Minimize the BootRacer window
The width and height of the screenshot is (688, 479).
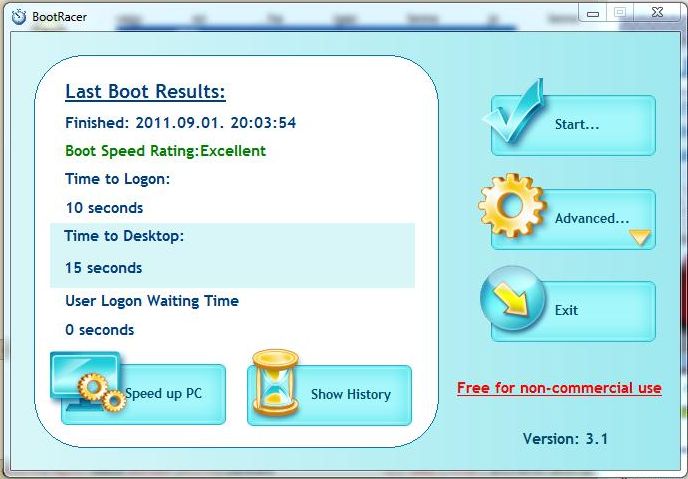coord(593,13)
